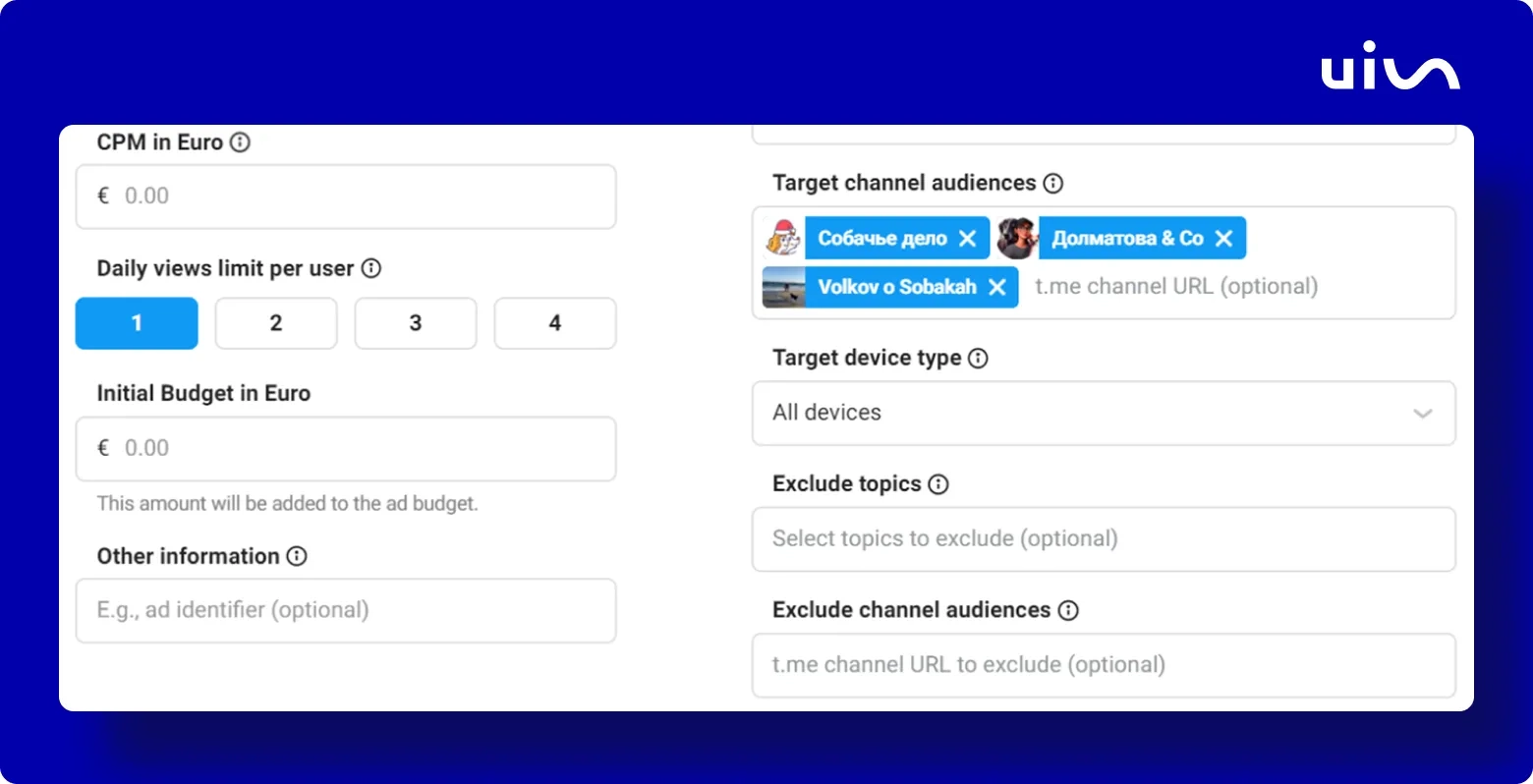Image resolution: width=1533 pixels, height=784 pixels.
Task: Click the t.me channel URL (optional) field
Action: 1176,287
